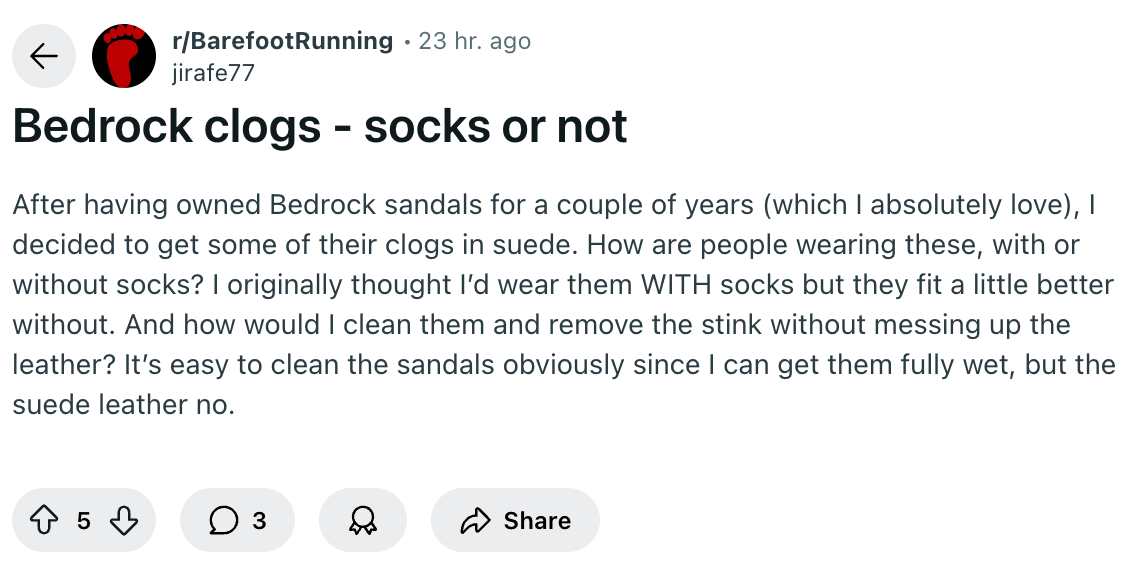Click 'After having owned' at the post's start

pyautogui.click(x=137, y=205)
